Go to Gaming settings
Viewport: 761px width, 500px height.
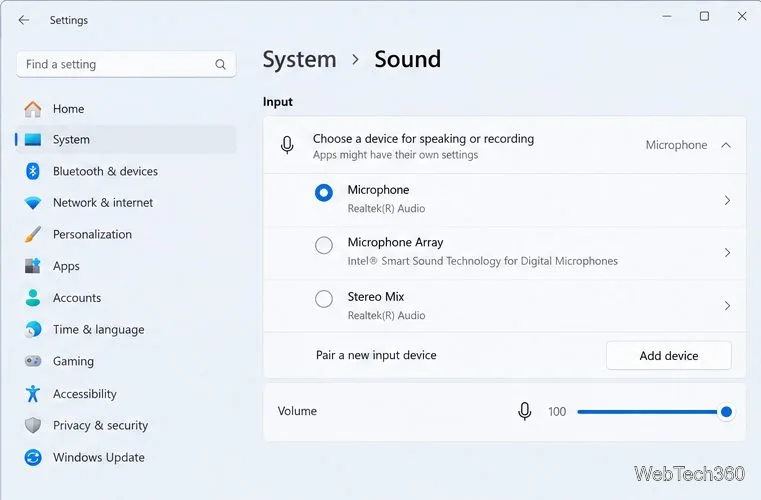[126, 361]
